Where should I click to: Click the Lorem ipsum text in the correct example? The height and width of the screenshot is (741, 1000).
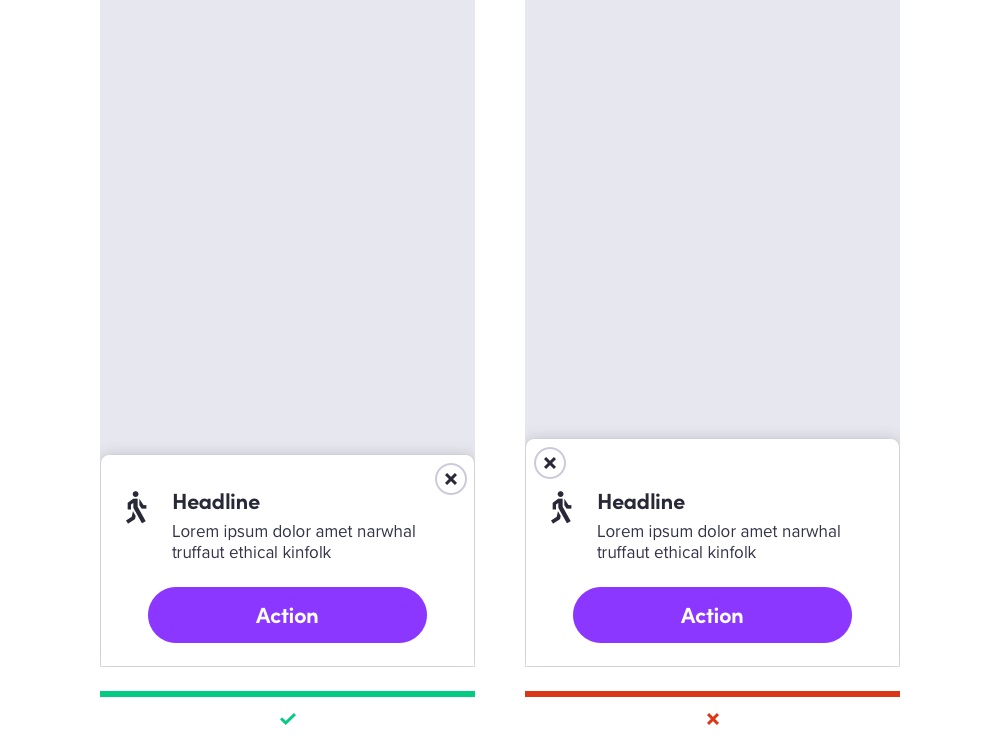tap(293, 532)
